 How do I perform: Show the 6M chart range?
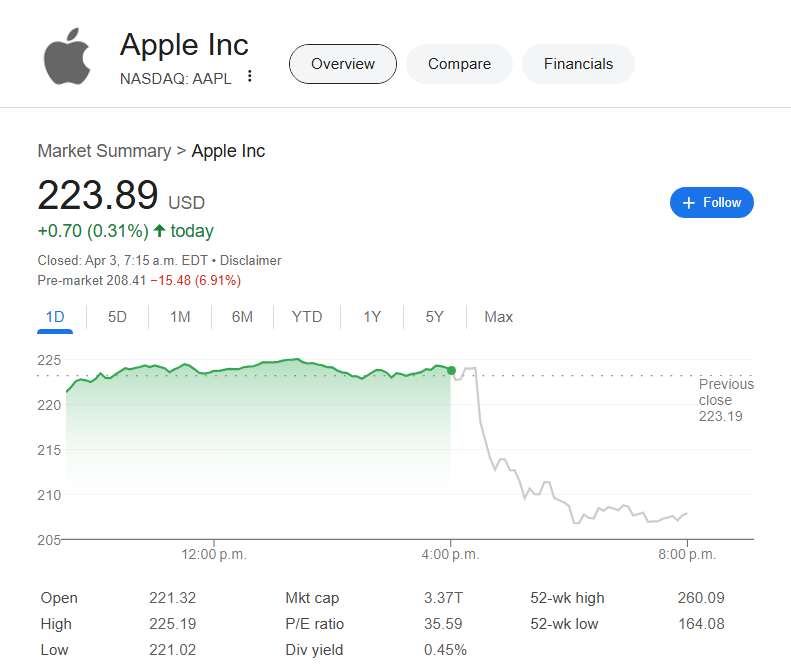[242, 317]
